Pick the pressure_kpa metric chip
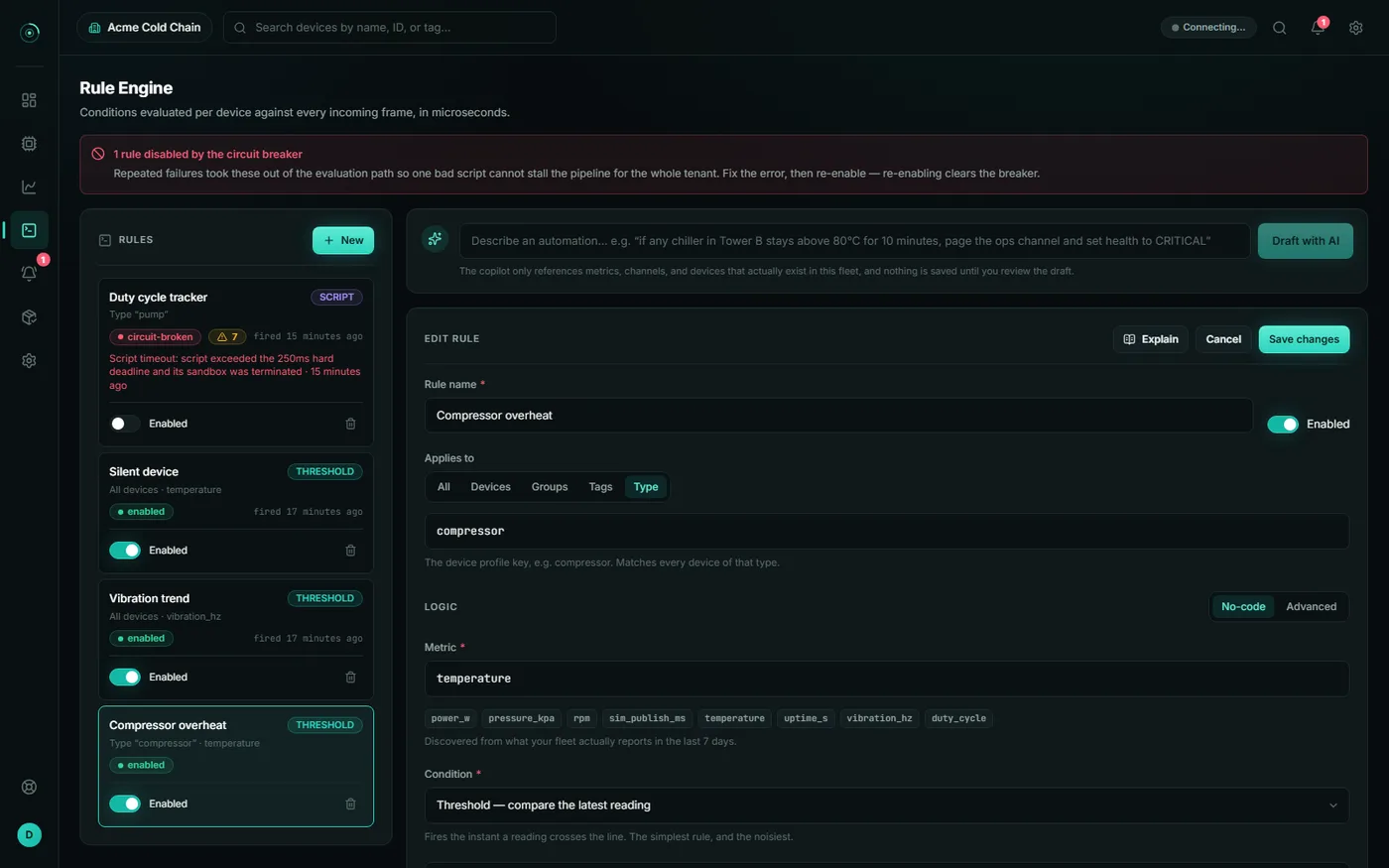This screenshot has width=1389, height=868. coord(522,718)
